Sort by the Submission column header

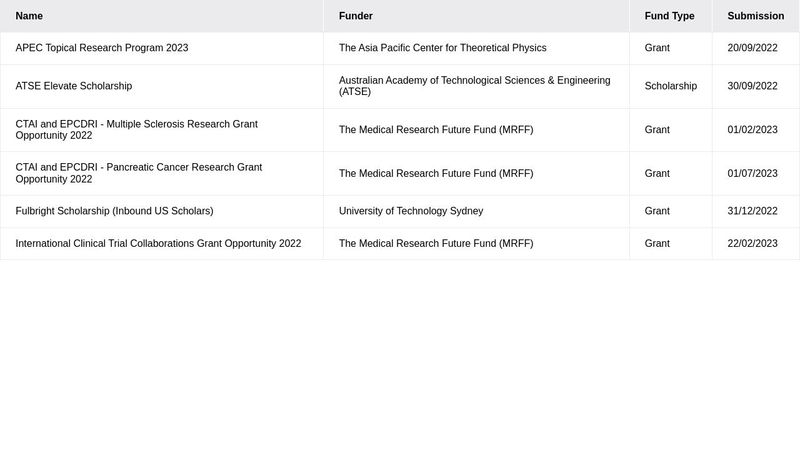coord(755,16)
